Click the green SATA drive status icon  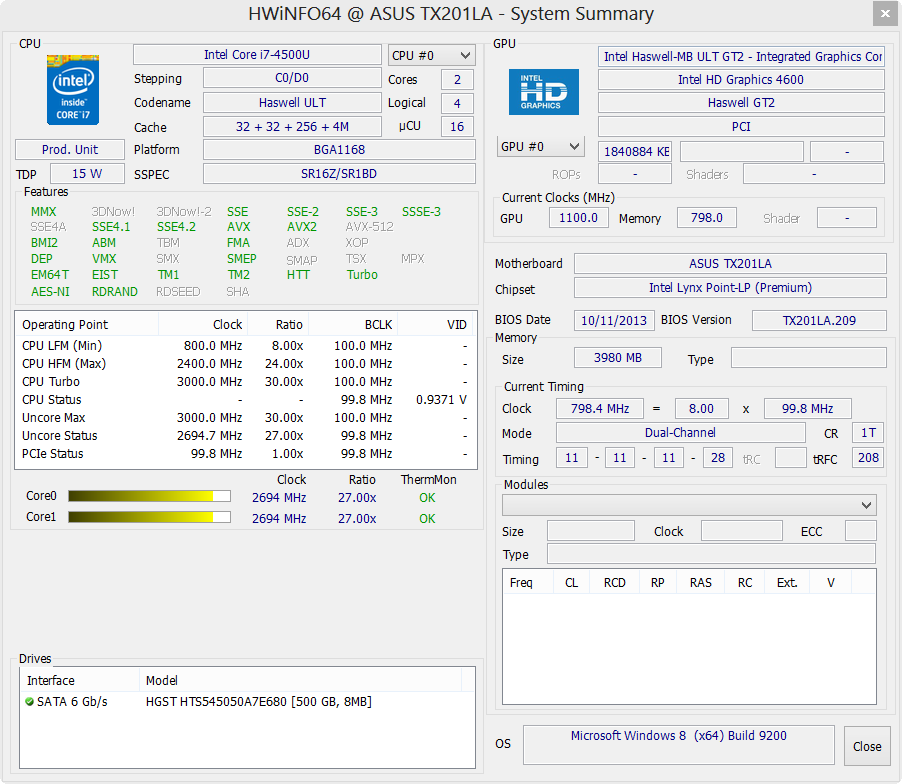pyautogui.click(x=29, y=701)
